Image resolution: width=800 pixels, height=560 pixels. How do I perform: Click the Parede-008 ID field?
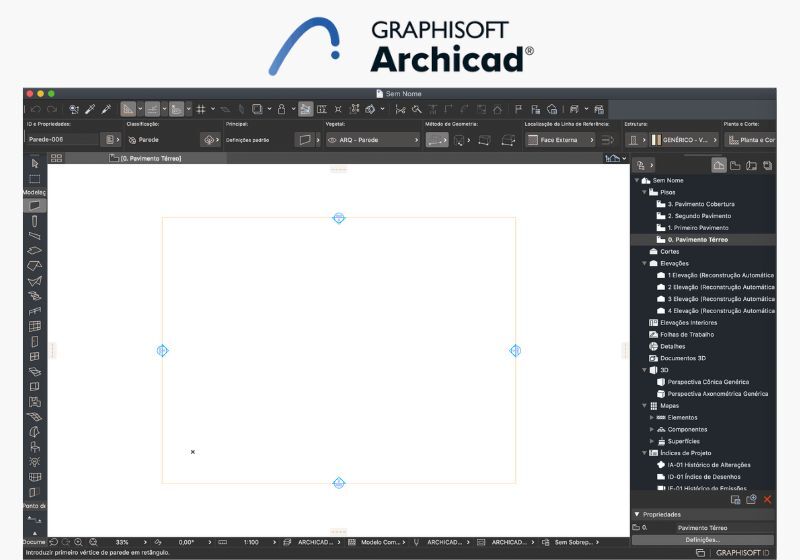[61, 139]
